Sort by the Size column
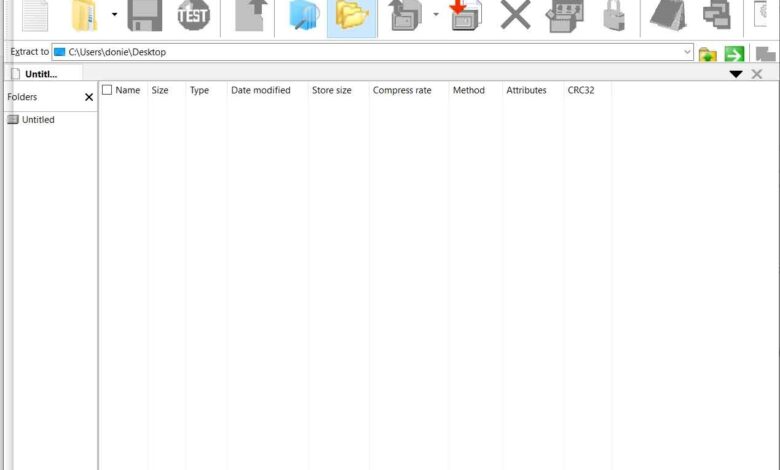The image size is (780, 470). (160, 90)
